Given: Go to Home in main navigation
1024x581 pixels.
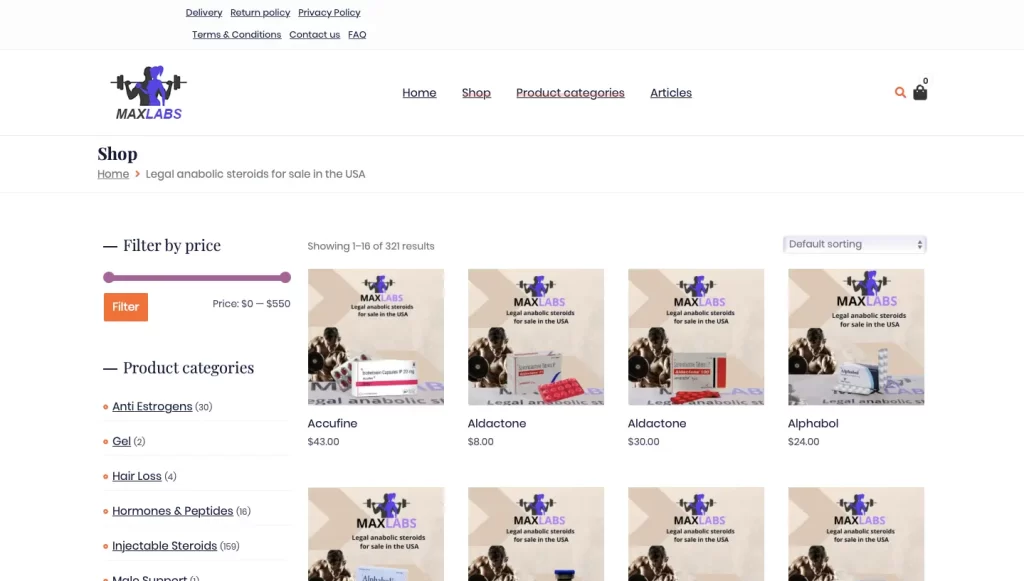Looking at the screenshot, I should point(419,93).
